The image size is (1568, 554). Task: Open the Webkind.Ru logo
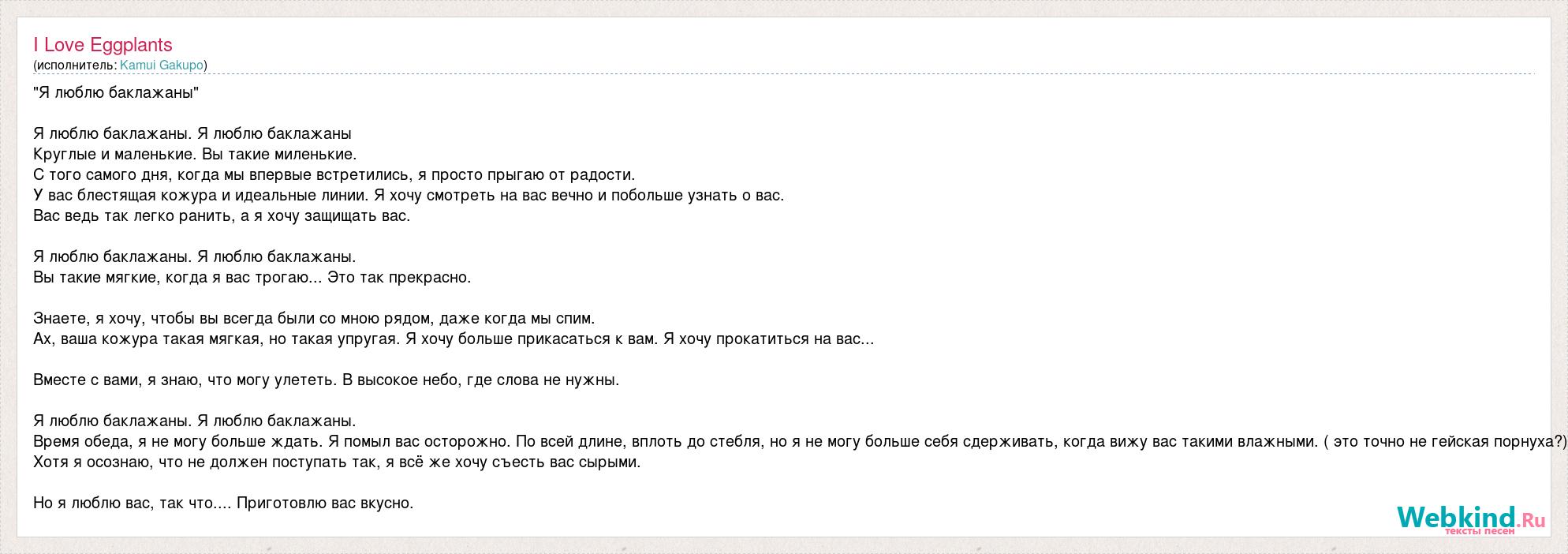coord(1471,518)
